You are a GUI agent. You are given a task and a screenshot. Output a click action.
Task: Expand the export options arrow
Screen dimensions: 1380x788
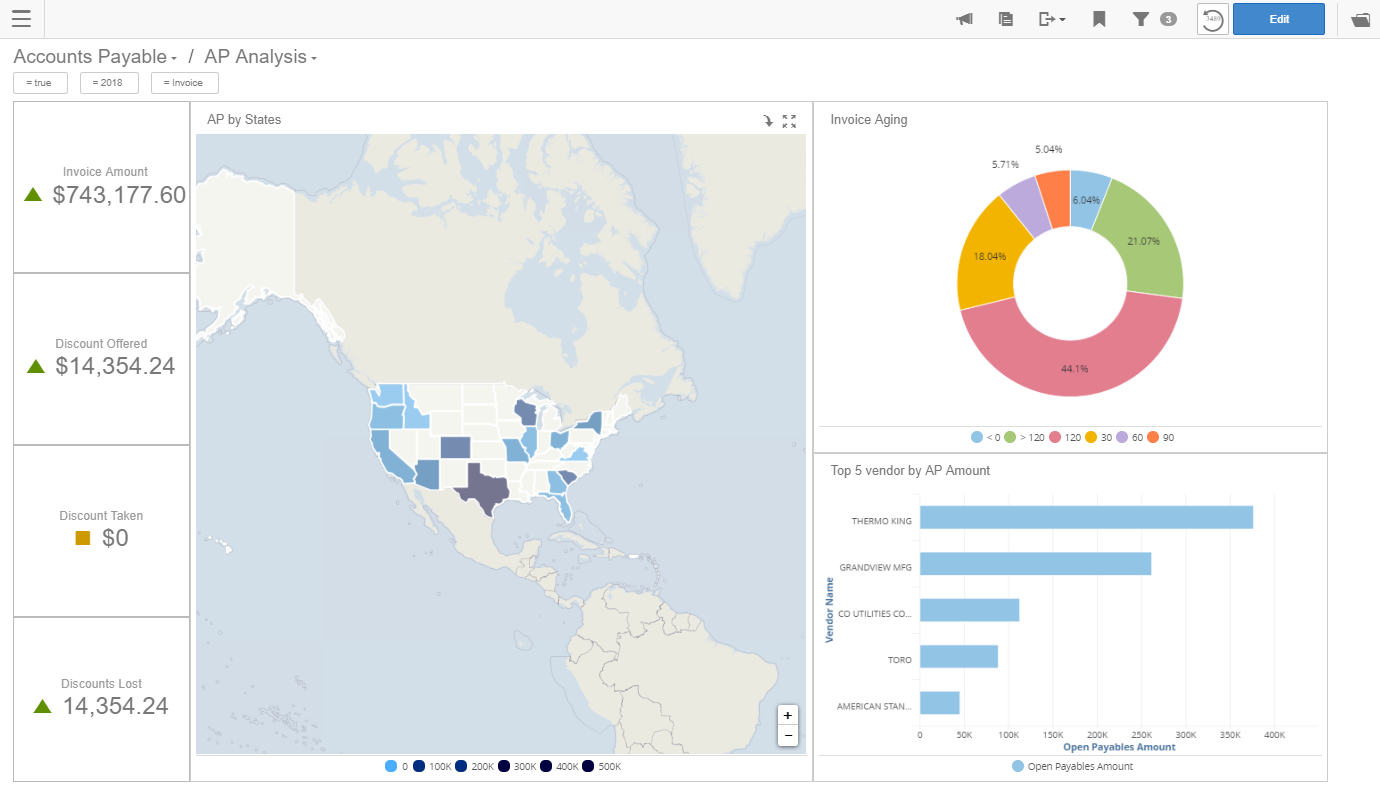[x=1064, y=19]
